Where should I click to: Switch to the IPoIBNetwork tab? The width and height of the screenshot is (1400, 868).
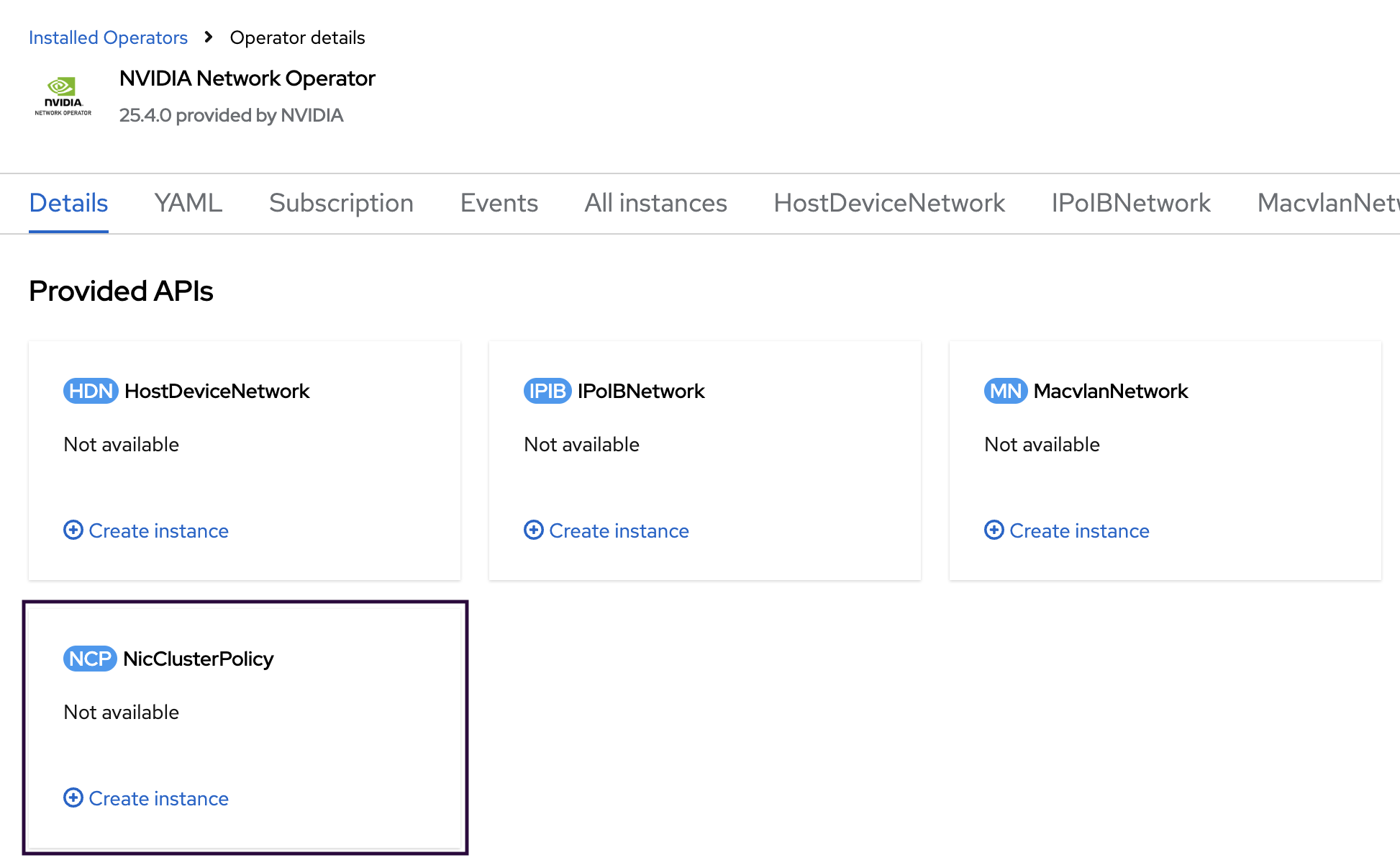1131,203
